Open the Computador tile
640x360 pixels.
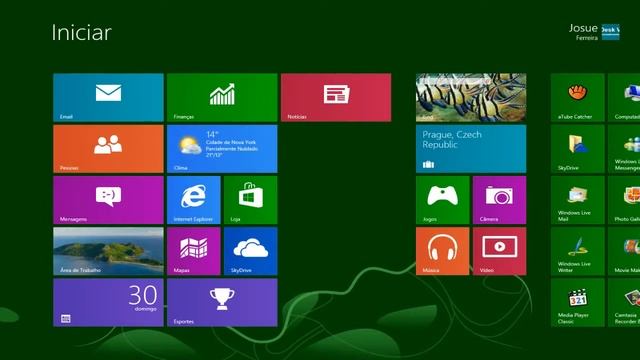click(x=624, y=98)
